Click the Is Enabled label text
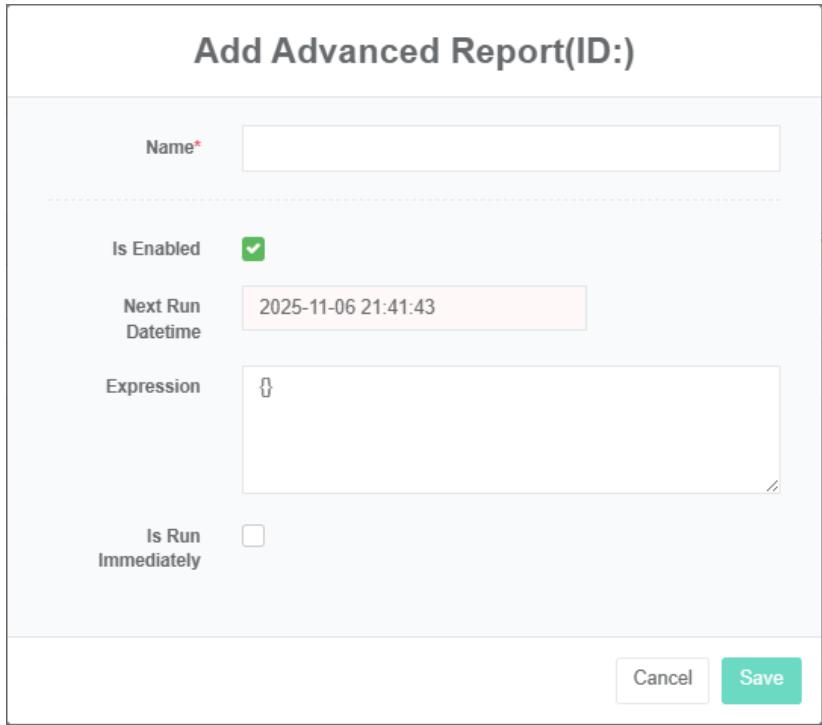Viewport: 822px width, 725px height. click(x=156, y=249)
